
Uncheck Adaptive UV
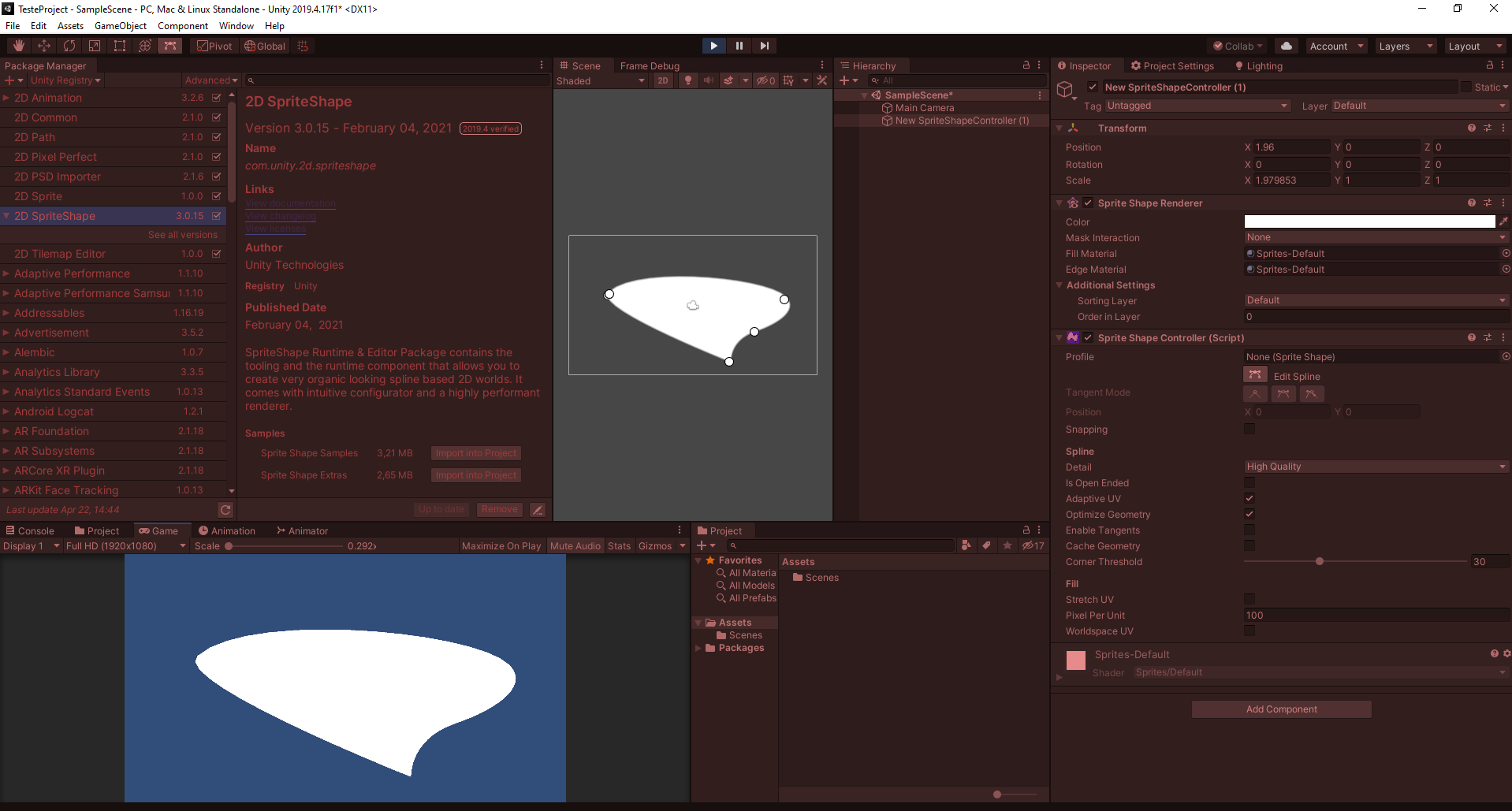(1249, 498)
